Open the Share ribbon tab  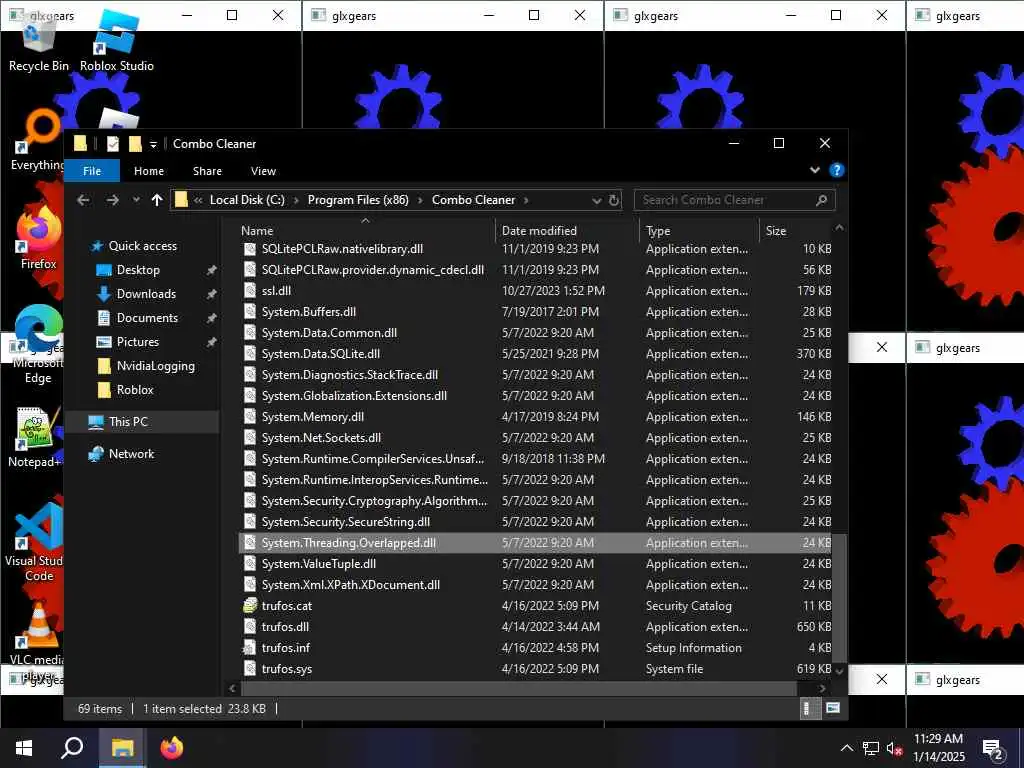[x=207, y=170]
